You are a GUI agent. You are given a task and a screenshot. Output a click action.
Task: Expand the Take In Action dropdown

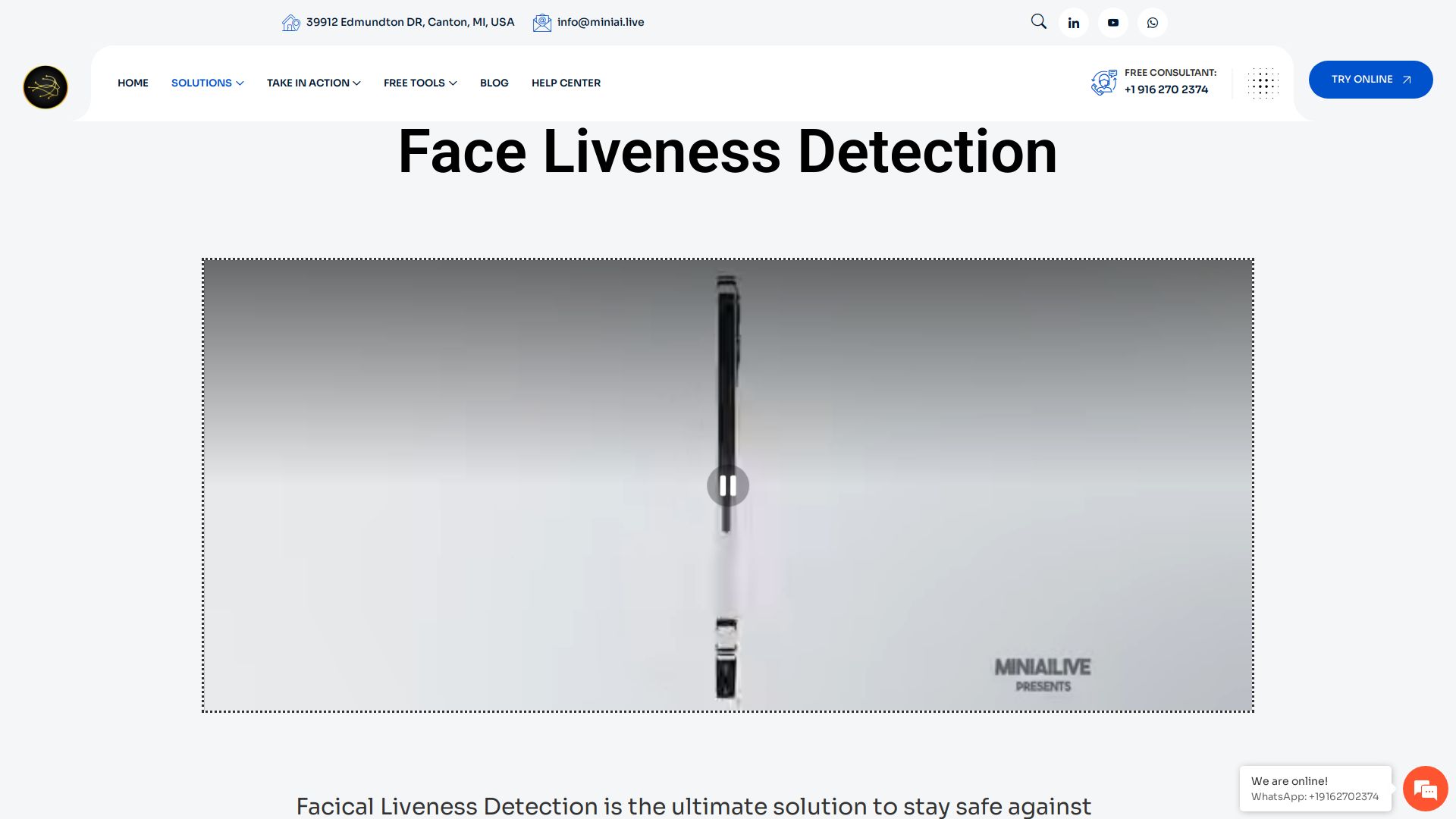313,83
